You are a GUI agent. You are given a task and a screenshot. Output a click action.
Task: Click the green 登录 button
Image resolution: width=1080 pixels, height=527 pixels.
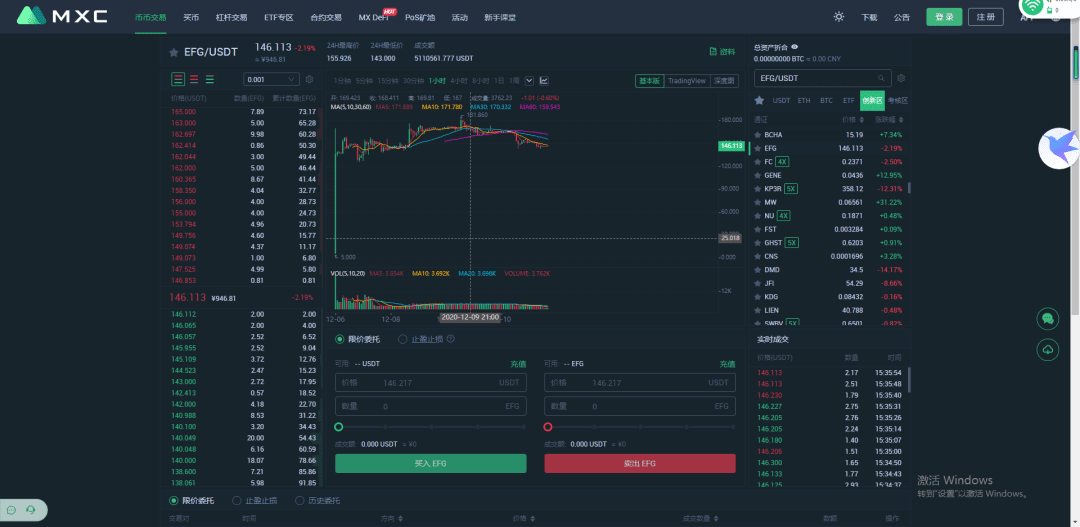tap(944, 17)
